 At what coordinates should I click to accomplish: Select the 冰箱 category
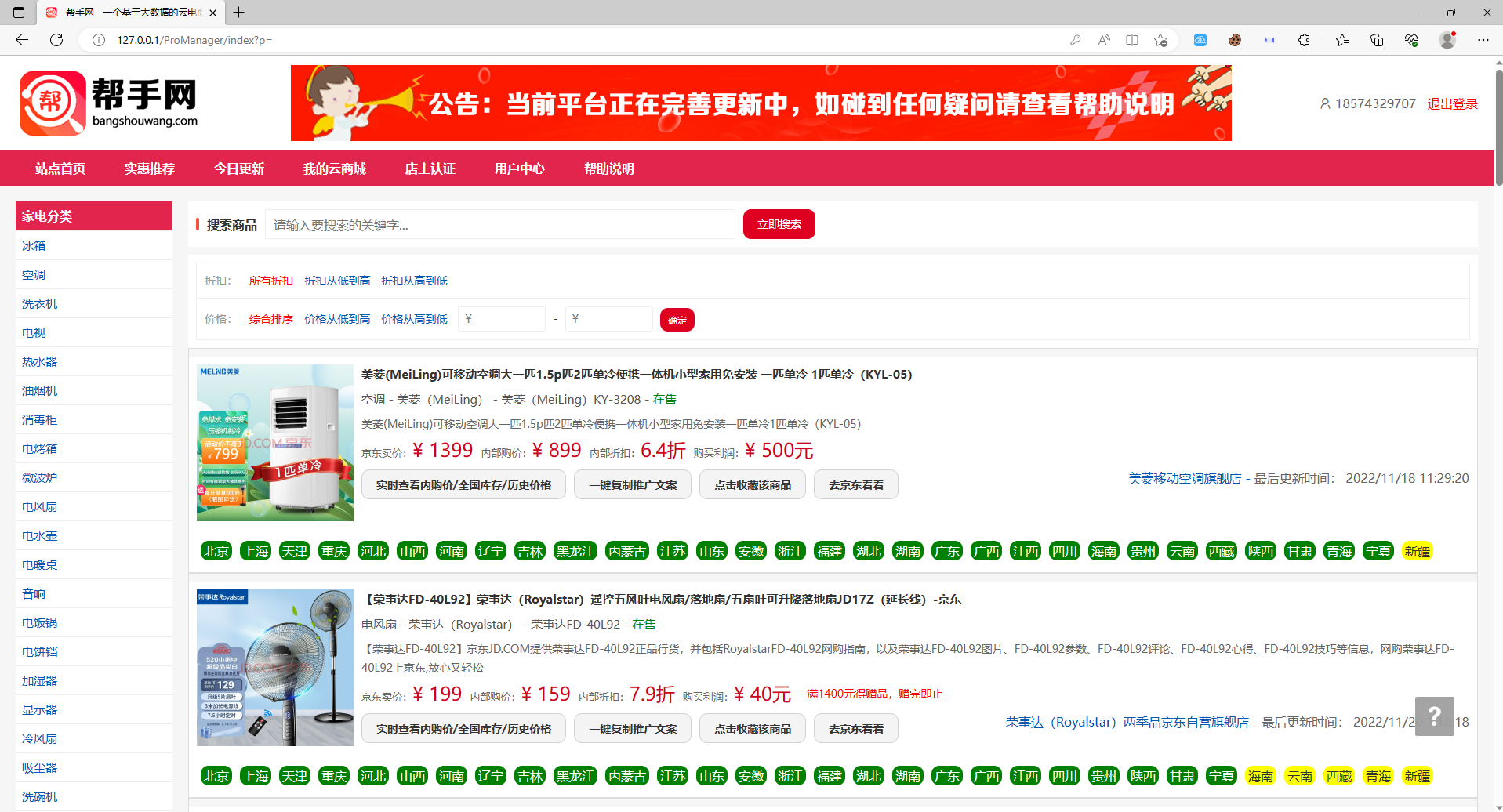click(34, 245)
